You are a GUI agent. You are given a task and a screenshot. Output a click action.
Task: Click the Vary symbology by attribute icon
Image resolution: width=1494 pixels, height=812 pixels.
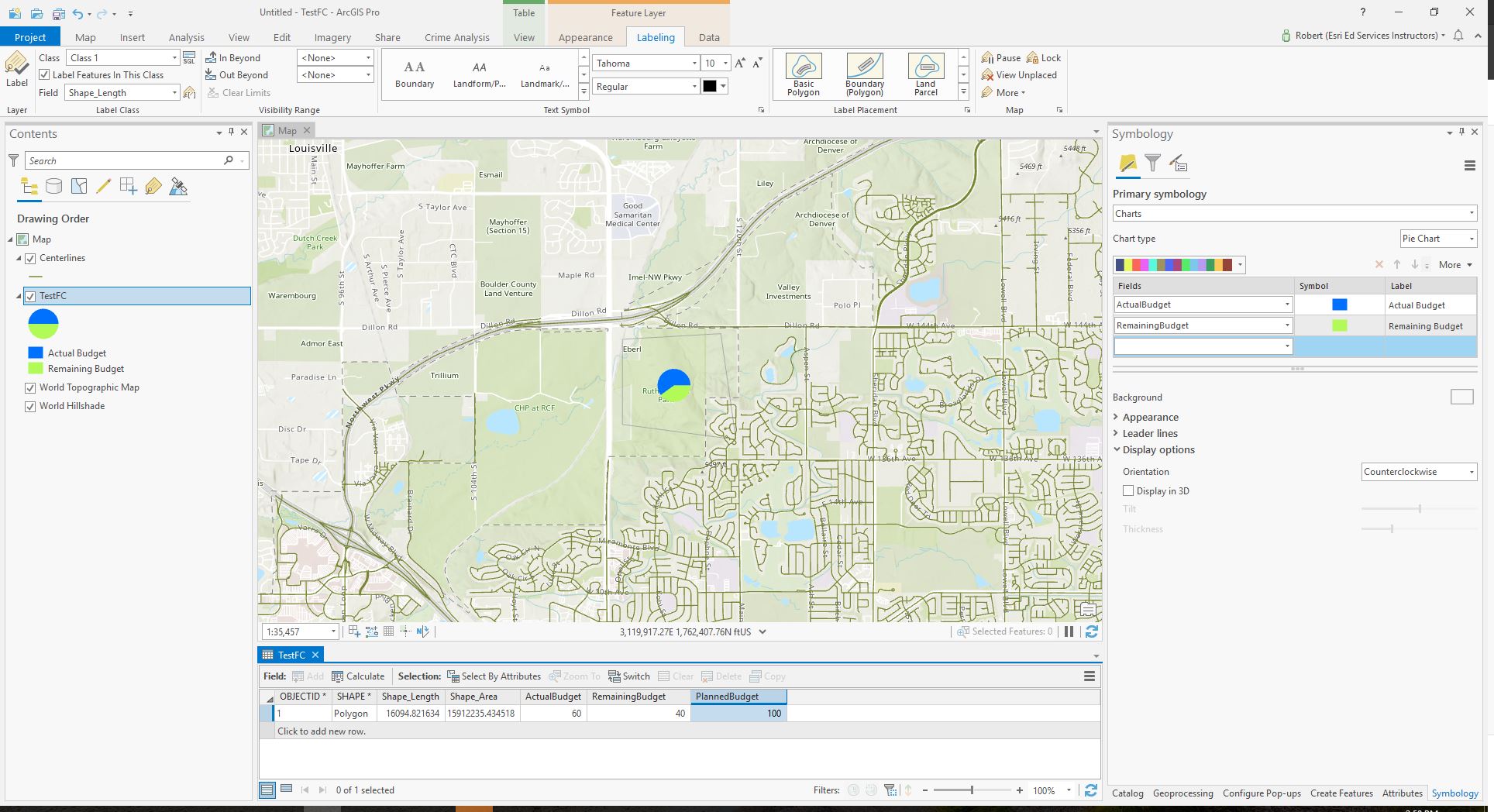coord(1152,163)
